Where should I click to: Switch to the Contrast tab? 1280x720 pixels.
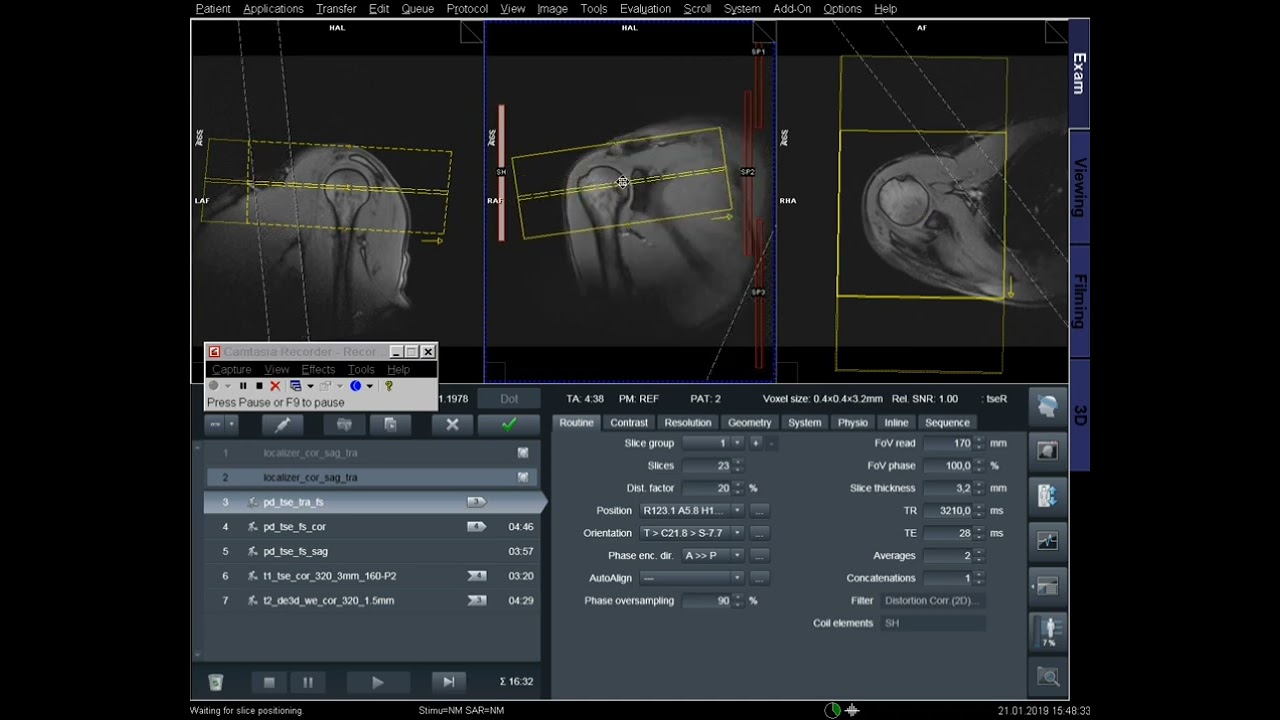629,423
